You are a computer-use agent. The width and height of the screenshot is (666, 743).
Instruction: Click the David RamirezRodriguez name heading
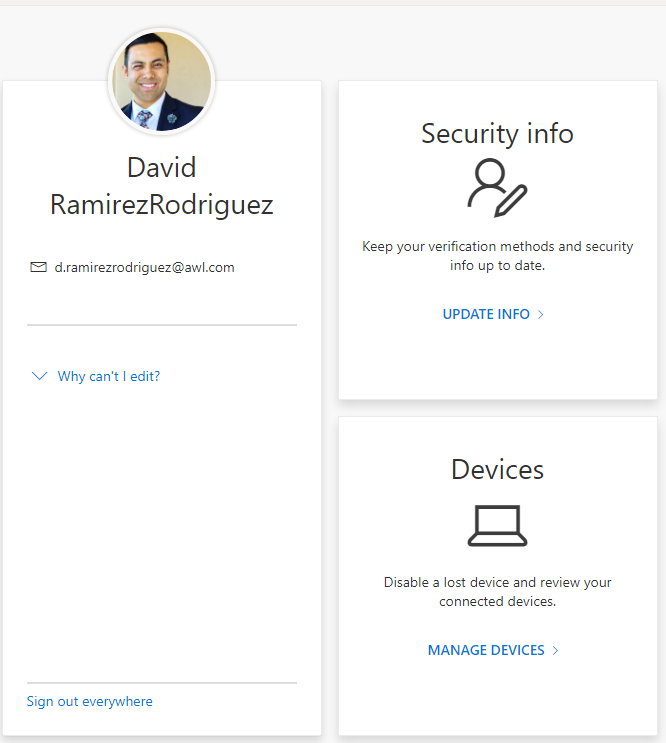(162, 186)
